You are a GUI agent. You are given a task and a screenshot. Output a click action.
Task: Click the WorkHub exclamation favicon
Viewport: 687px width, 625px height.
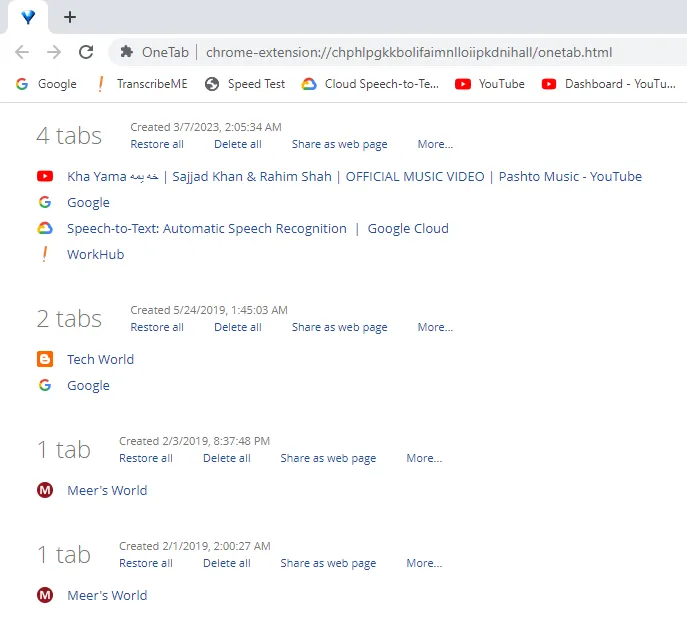[45, 254]
